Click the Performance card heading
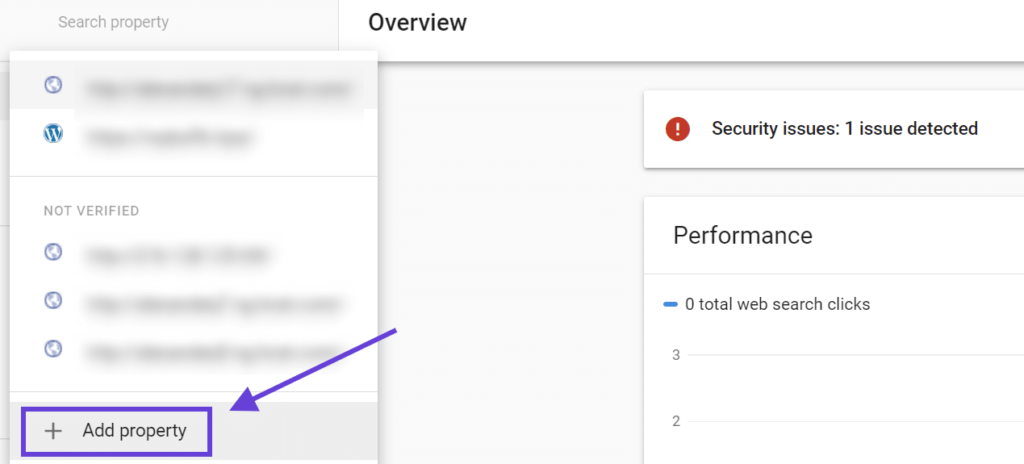Image resolution: width=1024 pixels, height=464 pixels. tap(742, 235)
